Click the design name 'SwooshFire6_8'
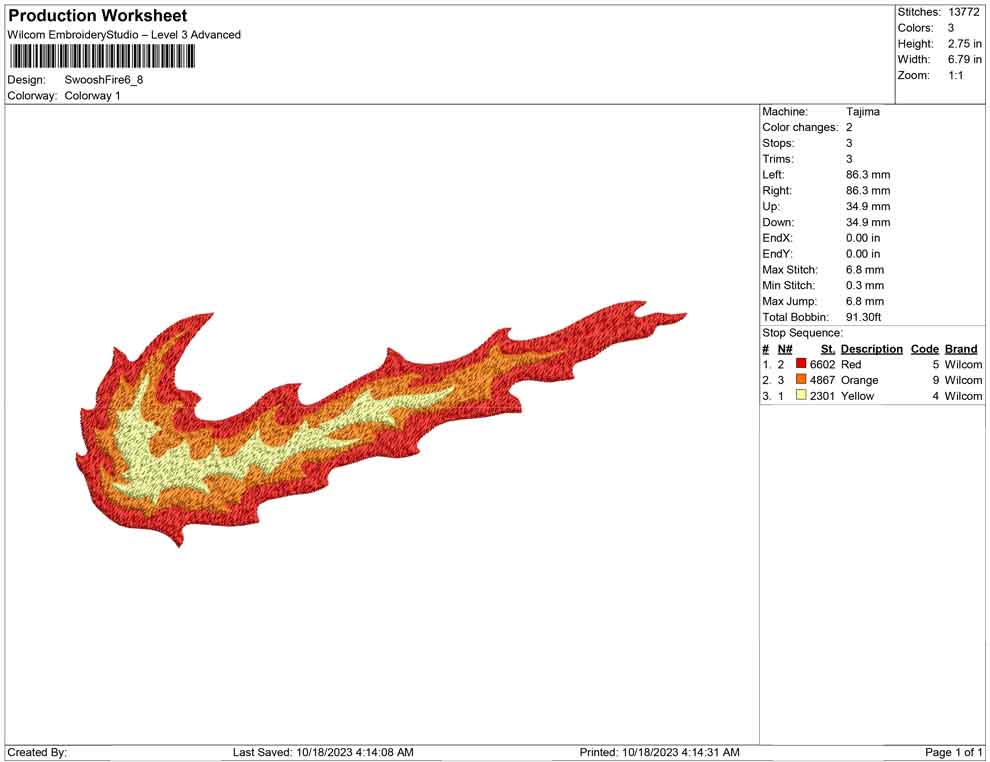Viewport: 990px width, 762px height. click(104, 80)
